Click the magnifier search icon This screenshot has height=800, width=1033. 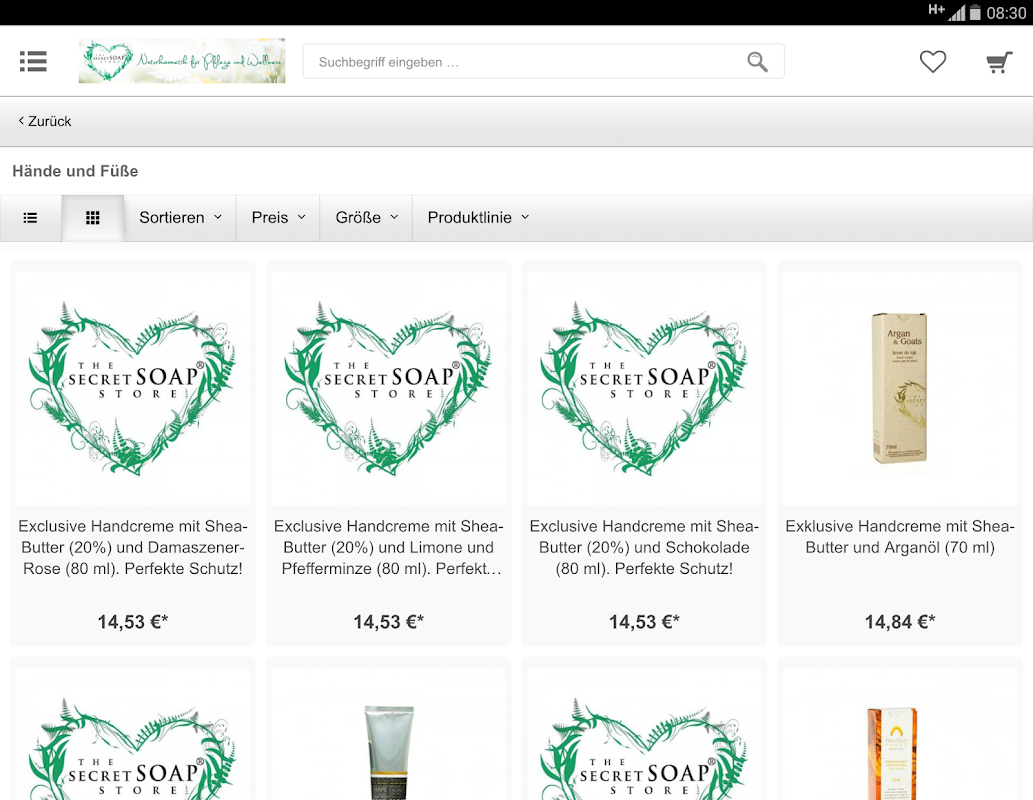[x=758, y=62]
